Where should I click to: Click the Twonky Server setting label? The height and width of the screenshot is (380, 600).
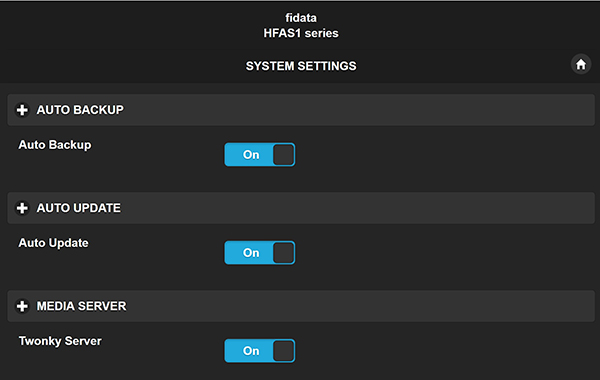pos(60,341)
